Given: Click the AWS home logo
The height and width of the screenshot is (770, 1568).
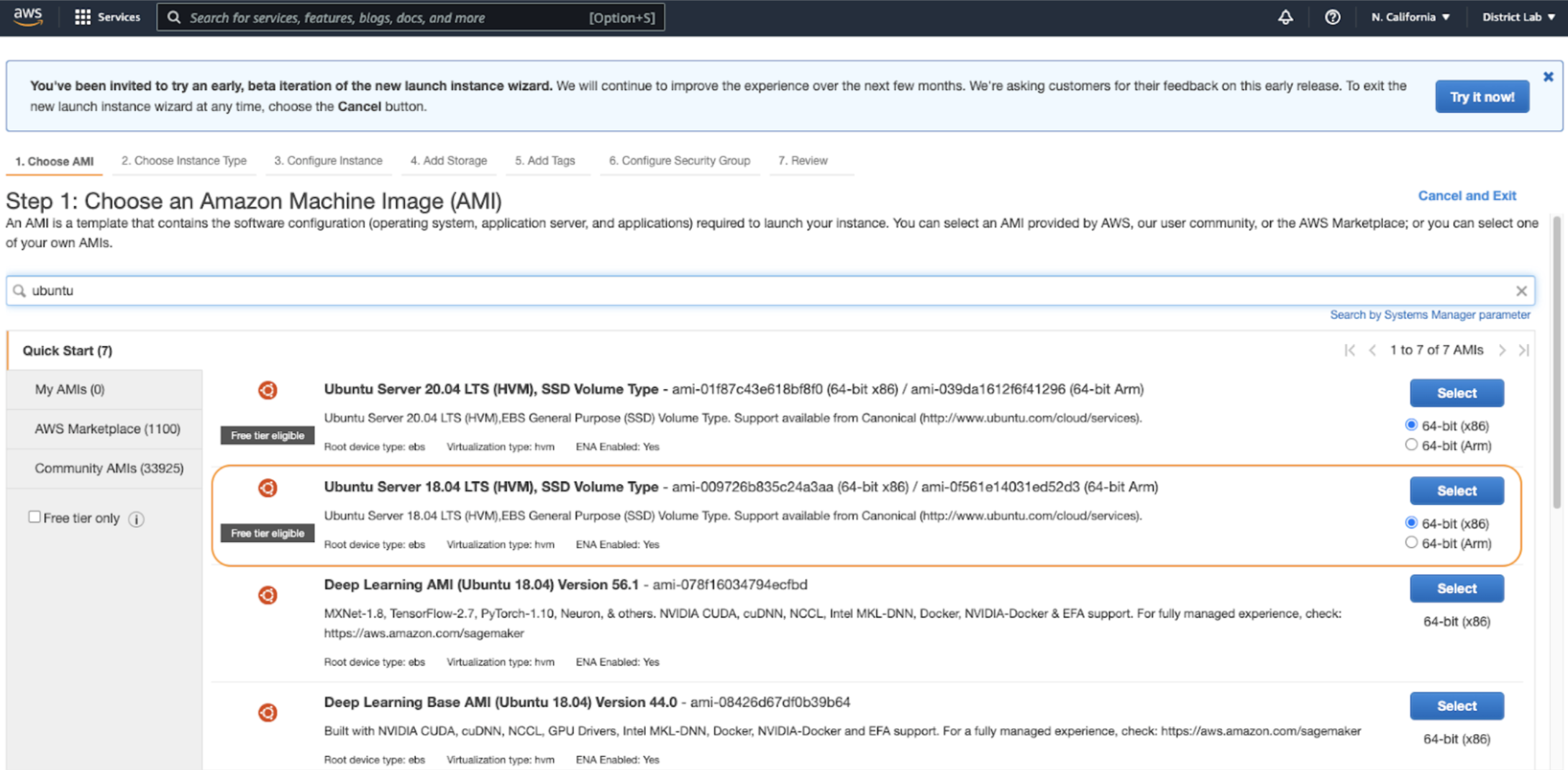Looking at the screenshot, I should [27, 17].
